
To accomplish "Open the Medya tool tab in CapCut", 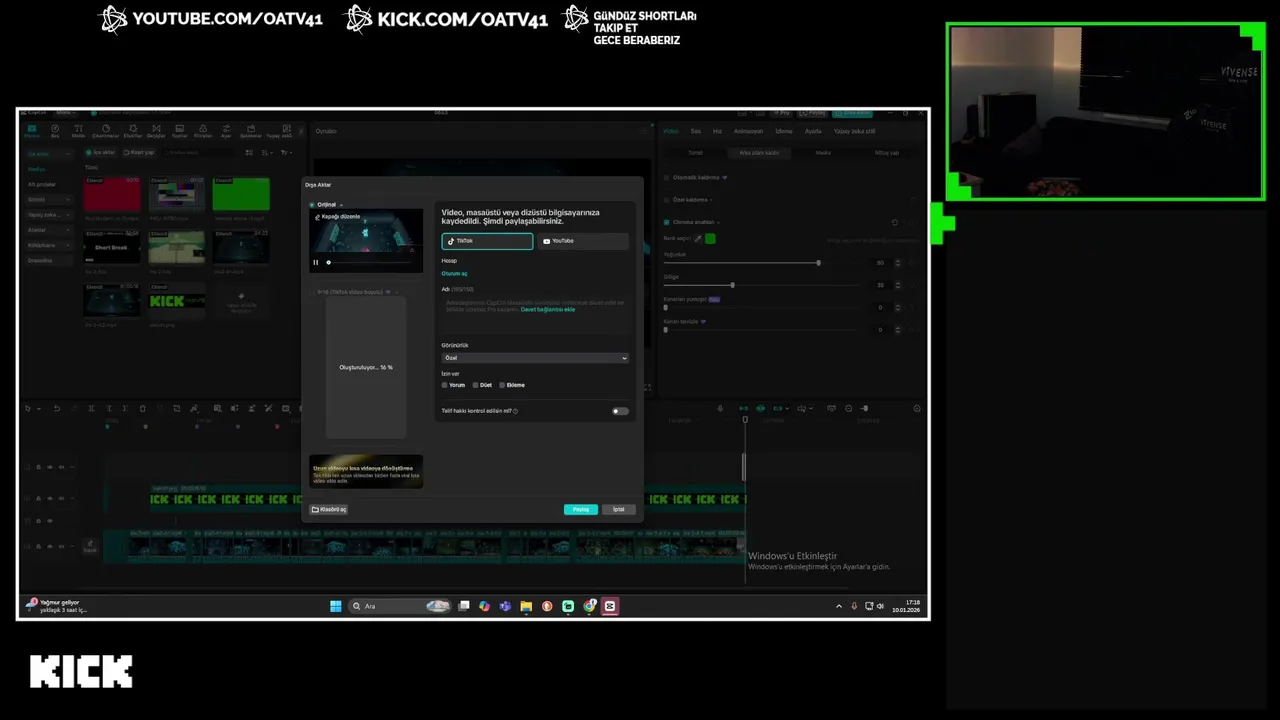I will 32,131.
